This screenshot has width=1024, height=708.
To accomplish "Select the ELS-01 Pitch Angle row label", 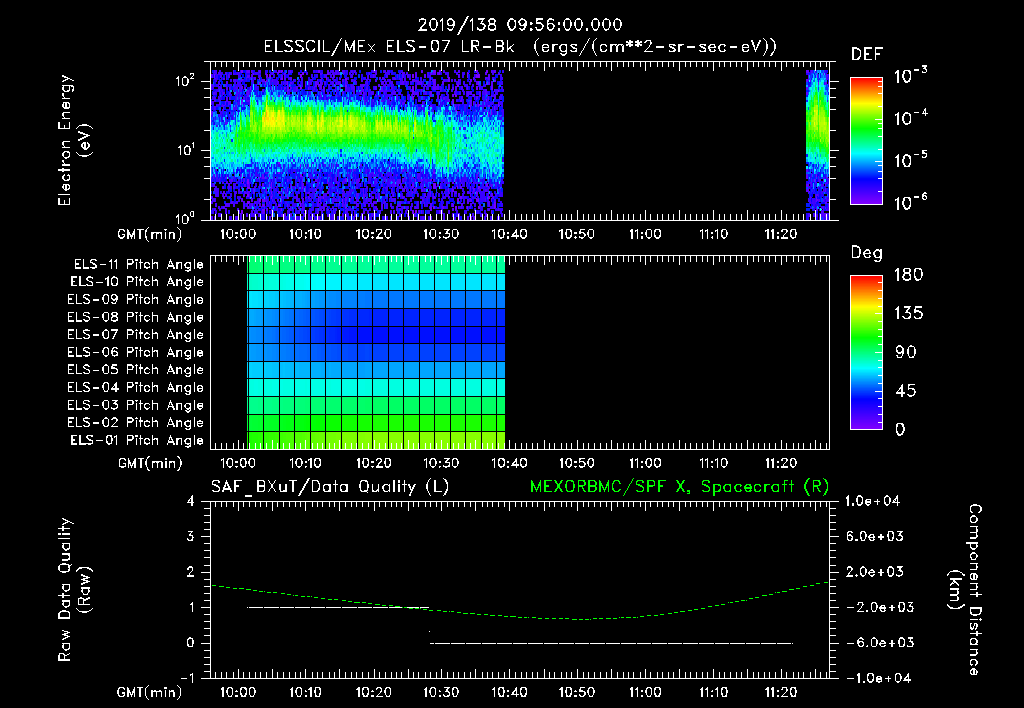I will pyautogui.click(x=137, y=440).
